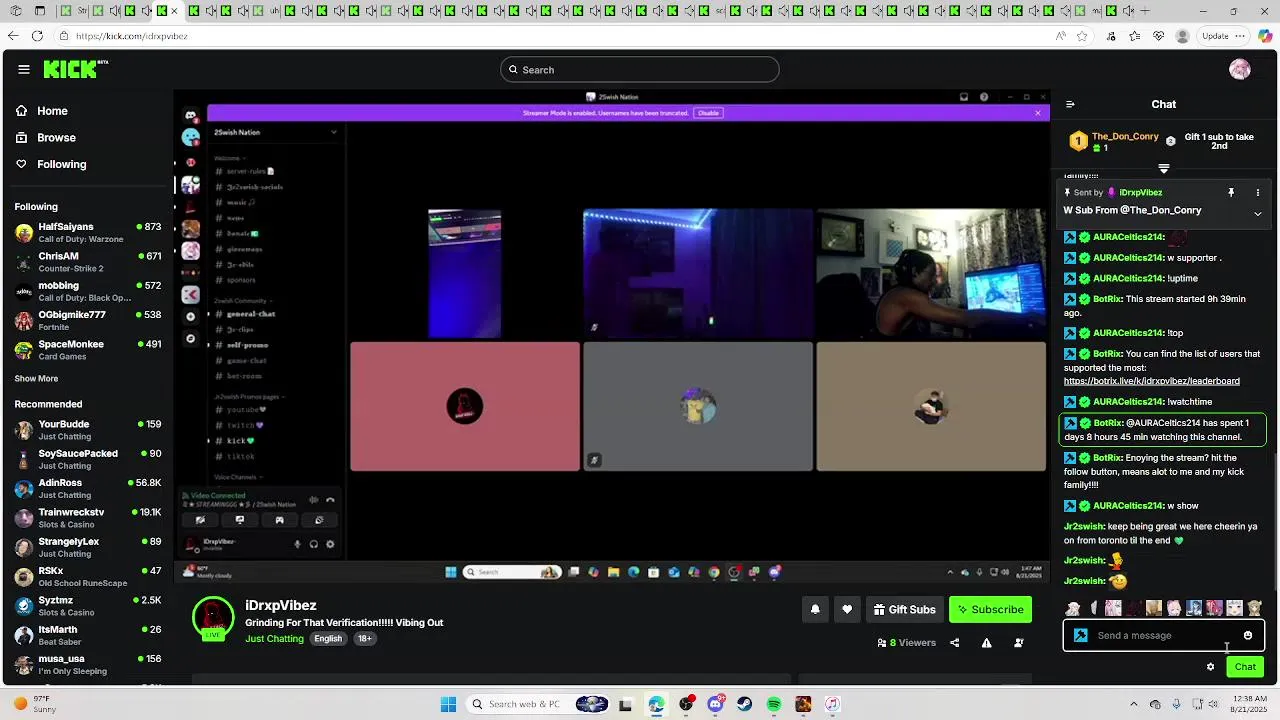1280x720 pixels.
Task: Click Just Chatting category under stream title
Action: 274,639
